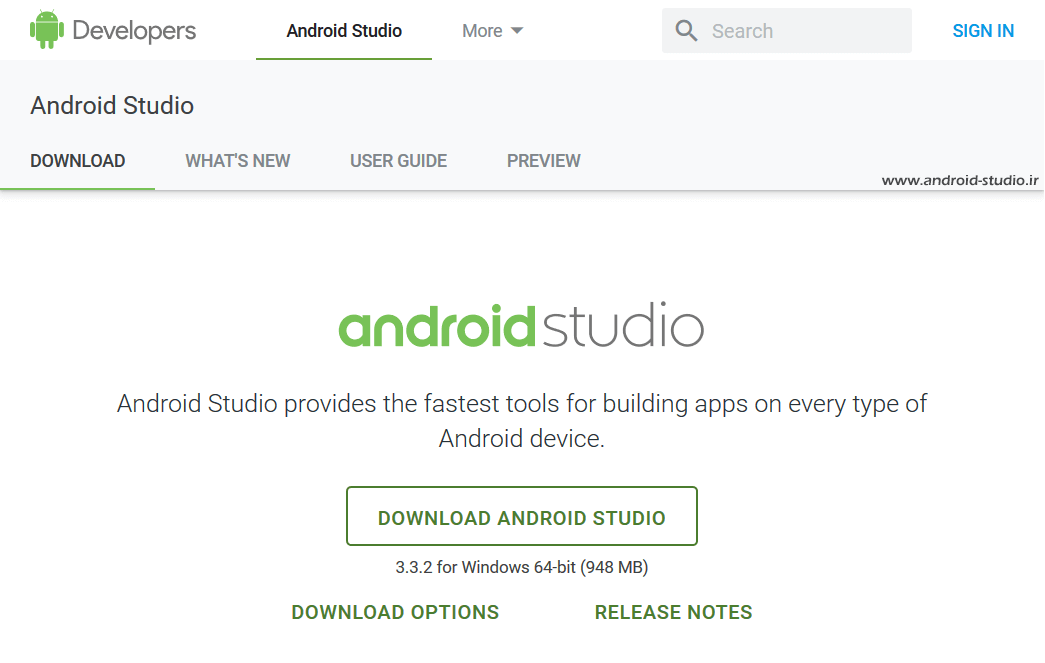Click the SIGN IN link
This screenshot has height=663, width=1045.
pos(983,31)
